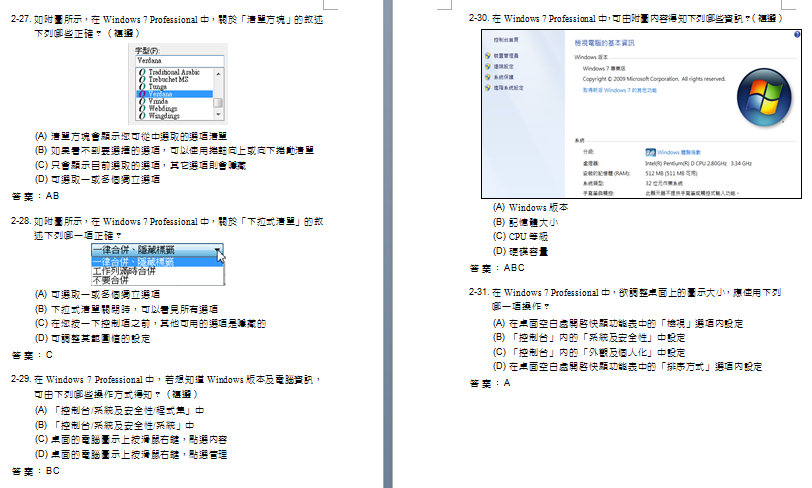Click the Verdana font name input box
The image size is (812, 488).
tap(180, 61)
